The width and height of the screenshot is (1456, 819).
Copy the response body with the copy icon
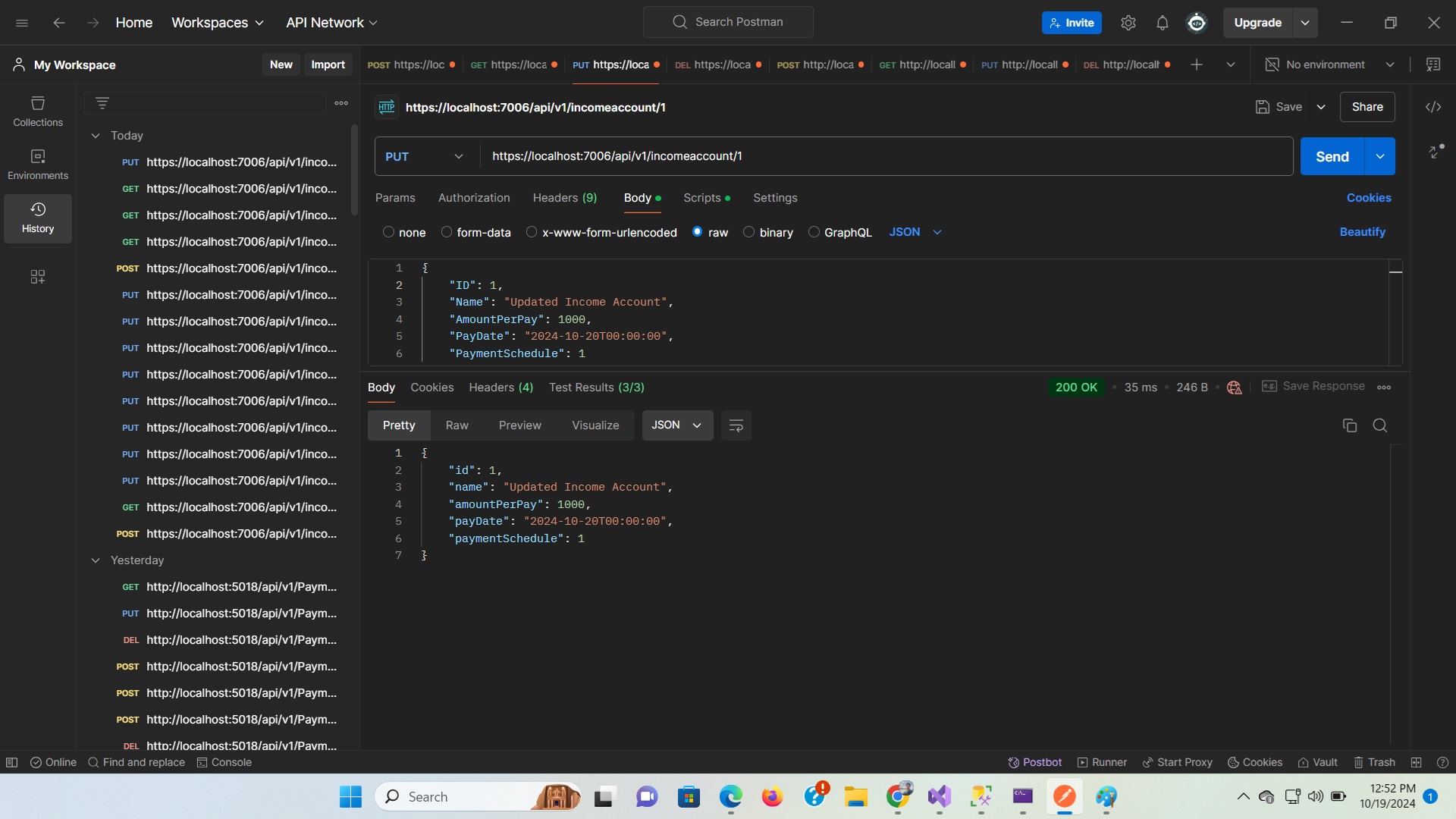(x=1349, y=425)
